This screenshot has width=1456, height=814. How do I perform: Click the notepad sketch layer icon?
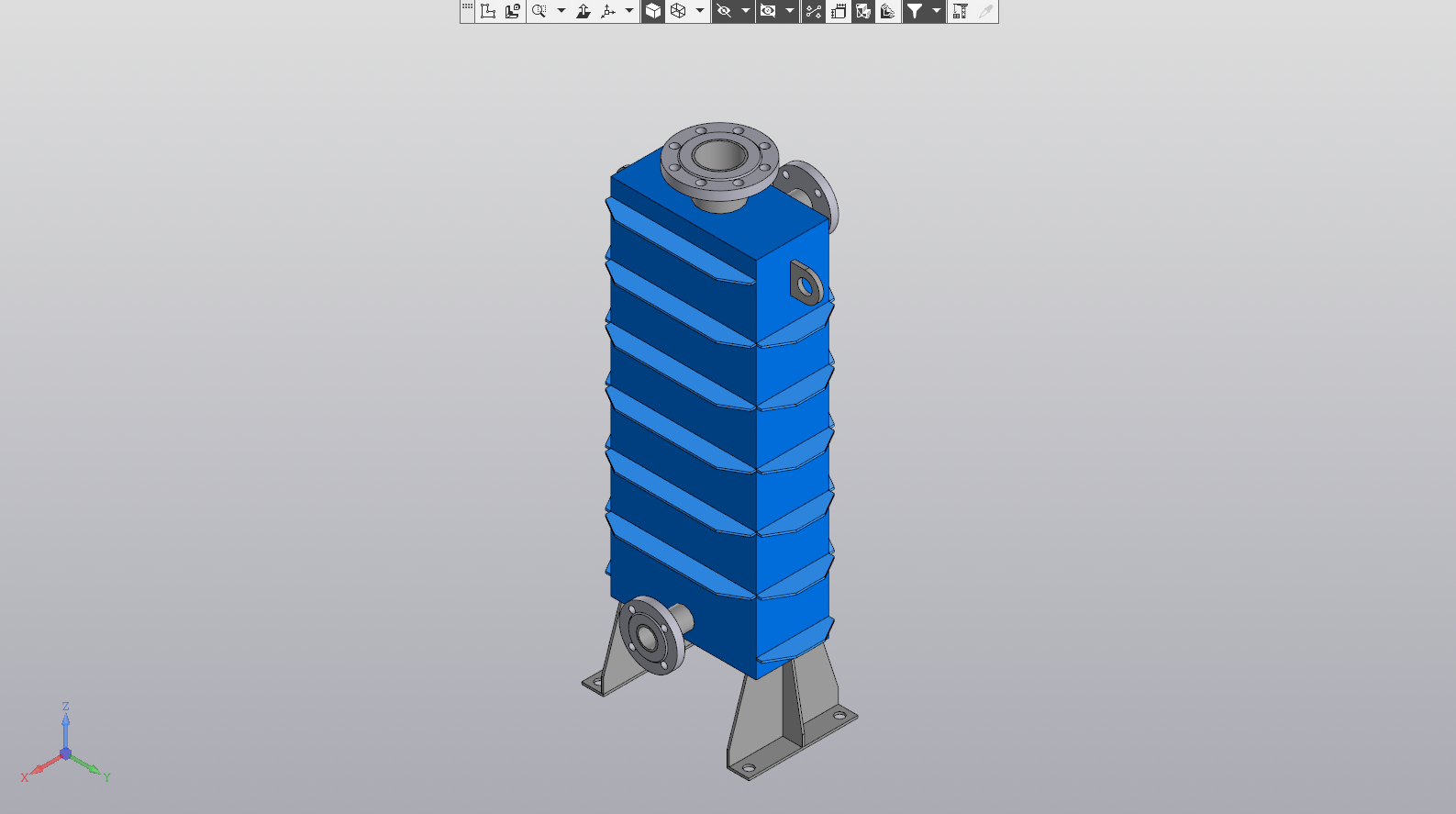pyautogui.click(x=839, y=11)
